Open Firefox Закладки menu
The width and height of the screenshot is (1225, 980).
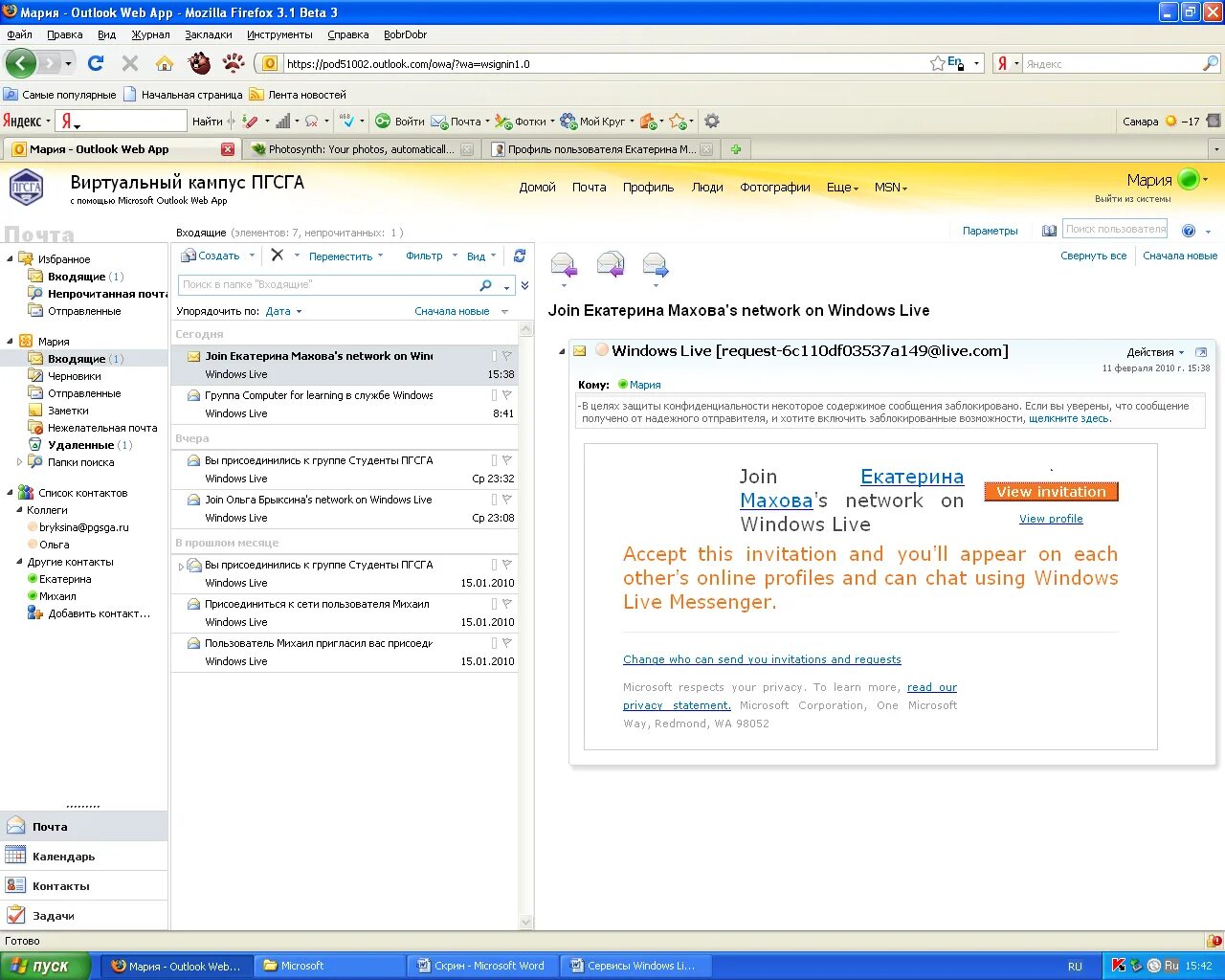(209, 34)
